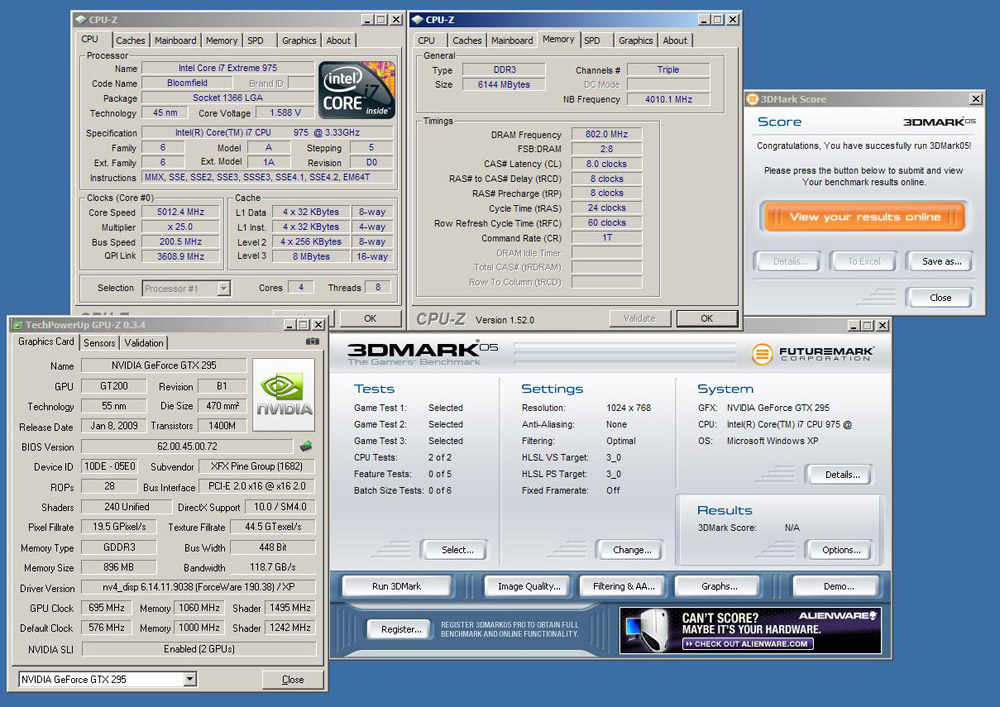Click the Demo... button
Screen dimensions: 1000x707
[x=838, y=587]
